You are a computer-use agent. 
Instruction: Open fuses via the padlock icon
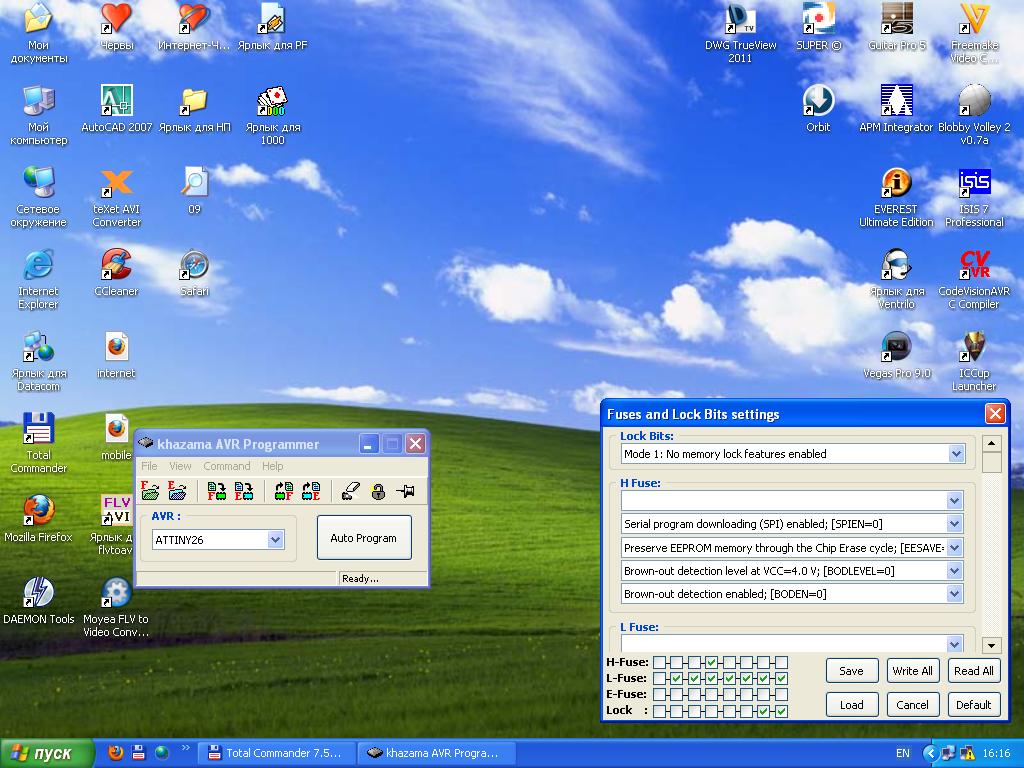pos(377,490)
